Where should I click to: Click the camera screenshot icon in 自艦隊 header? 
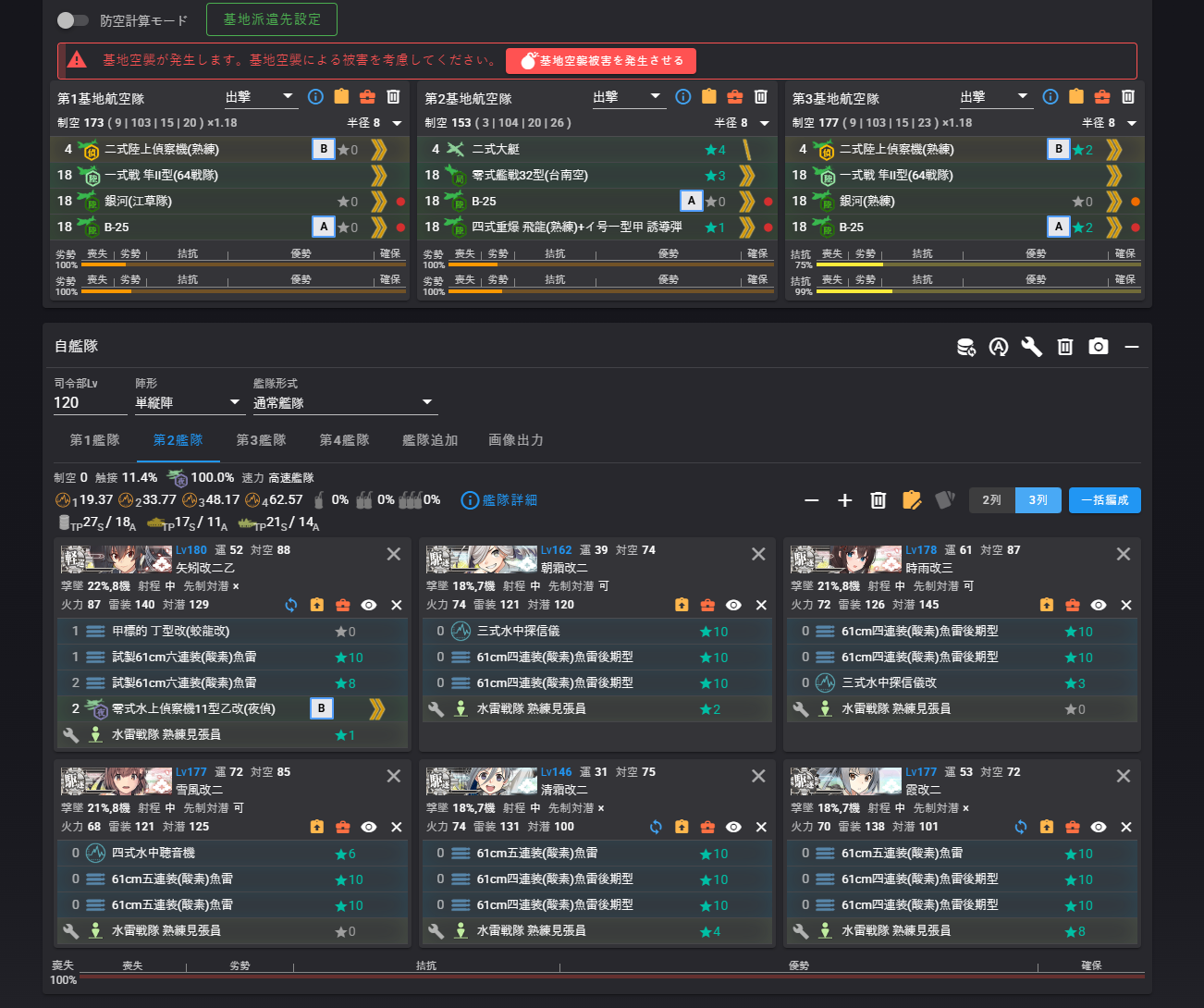pyautogui.click(x=1098, y=347)
